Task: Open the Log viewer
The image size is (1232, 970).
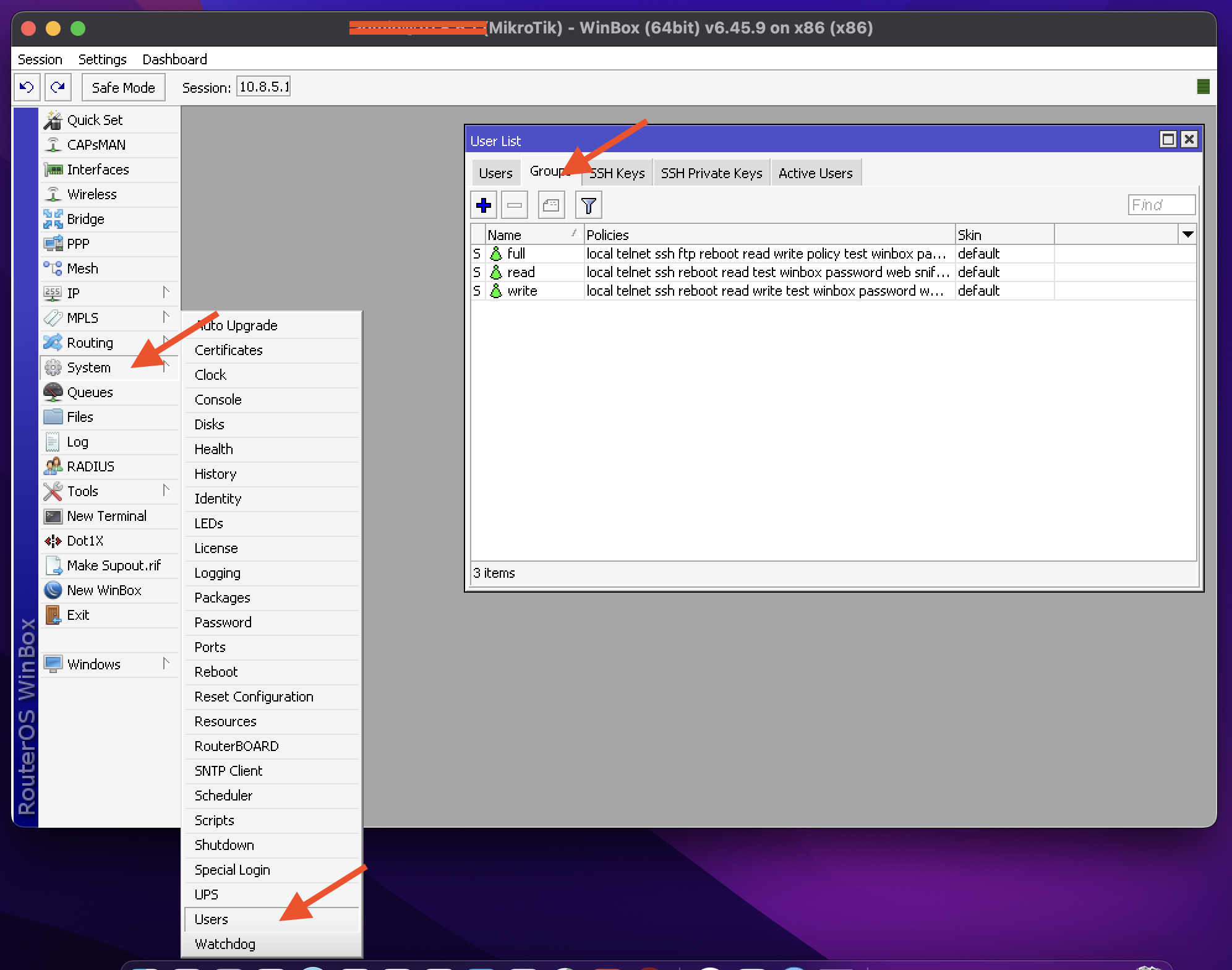Action: 109,442
